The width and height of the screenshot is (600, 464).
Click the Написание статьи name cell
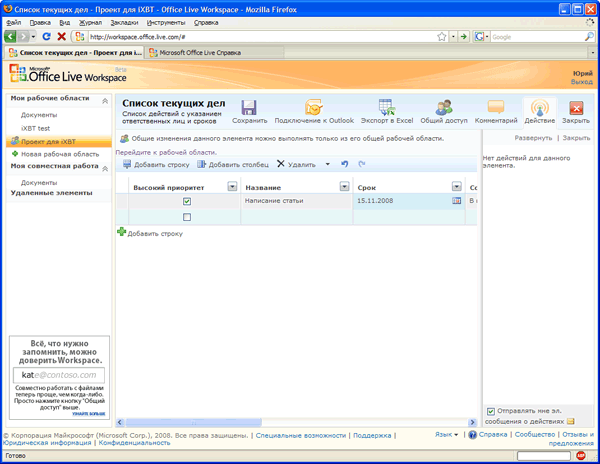(297, 201)
